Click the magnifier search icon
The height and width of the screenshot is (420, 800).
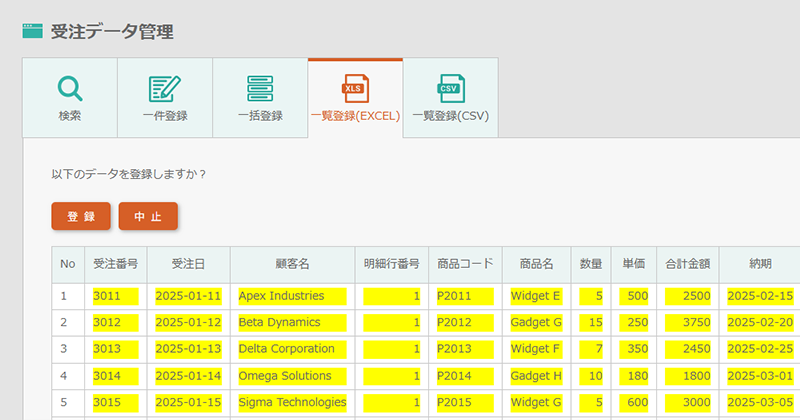[70, 88]
